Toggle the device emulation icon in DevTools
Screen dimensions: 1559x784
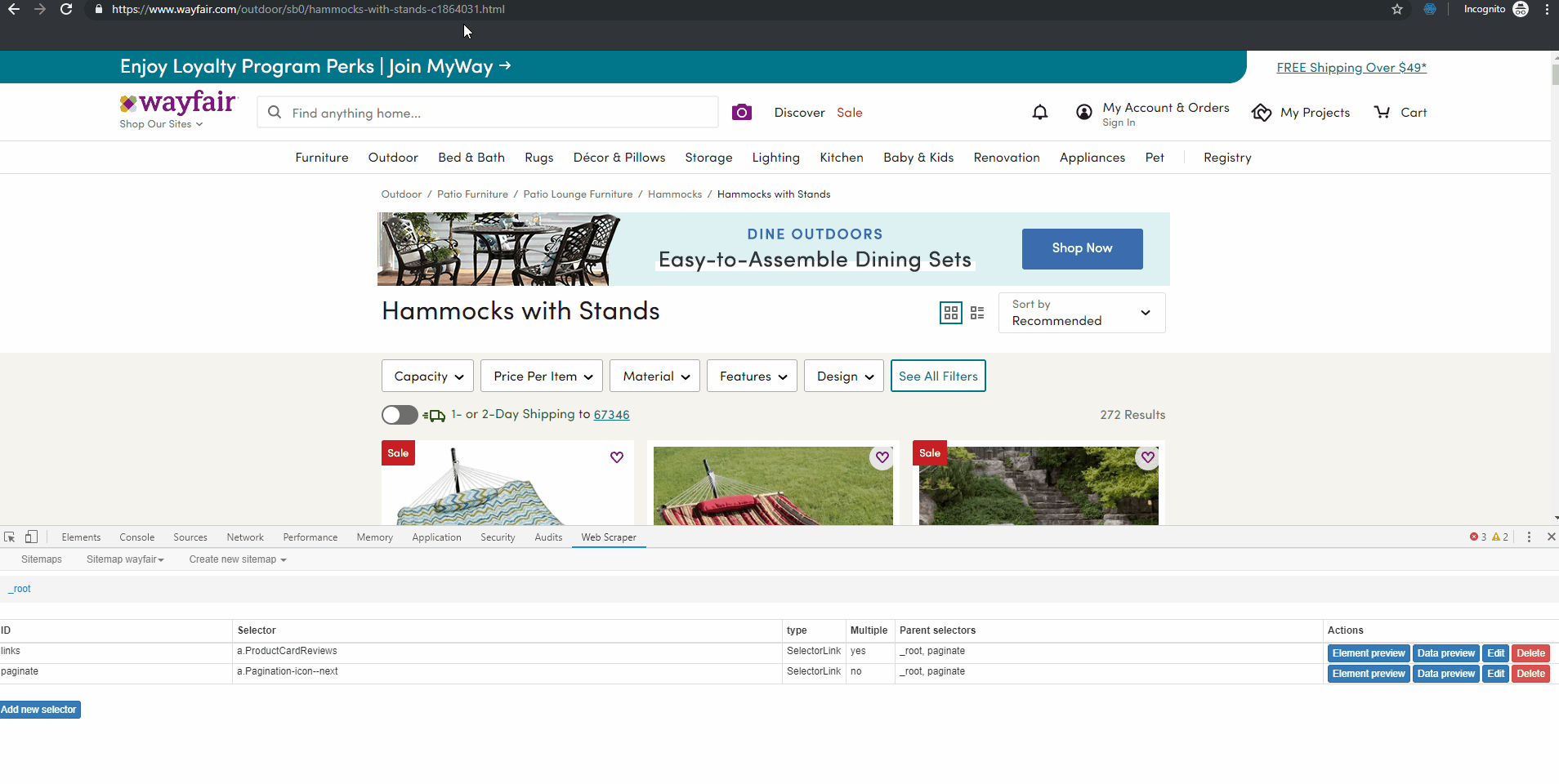point(31,537)
